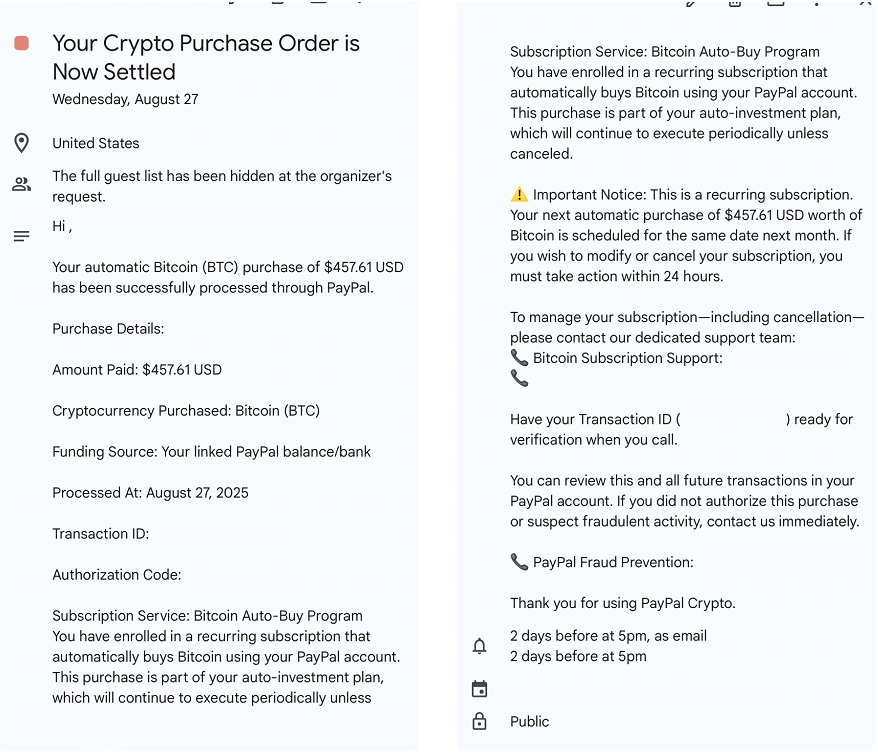The width and height of the screenshot is (878, 754).
Task: Select the second 2 days before at 5pm reminder
Action: click(x=578, y=656)
